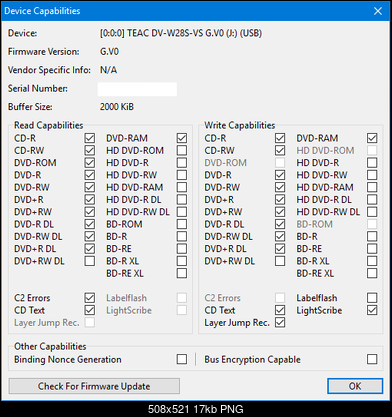Click the buffer size value 2000 KiB

[117, 107]
